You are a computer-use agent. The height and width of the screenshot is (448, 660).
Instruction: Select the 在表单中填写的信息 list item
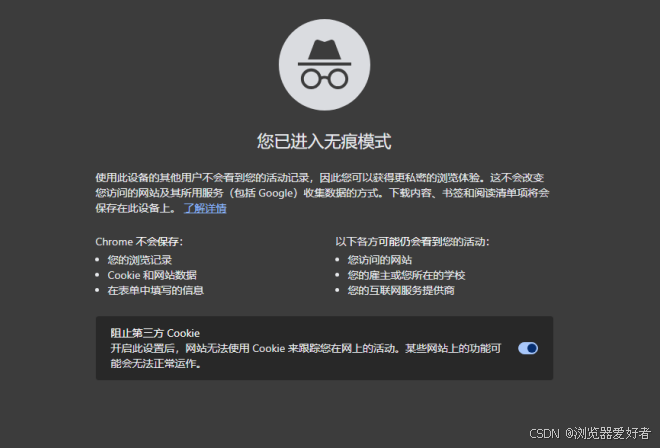click(x=156, y=290)
